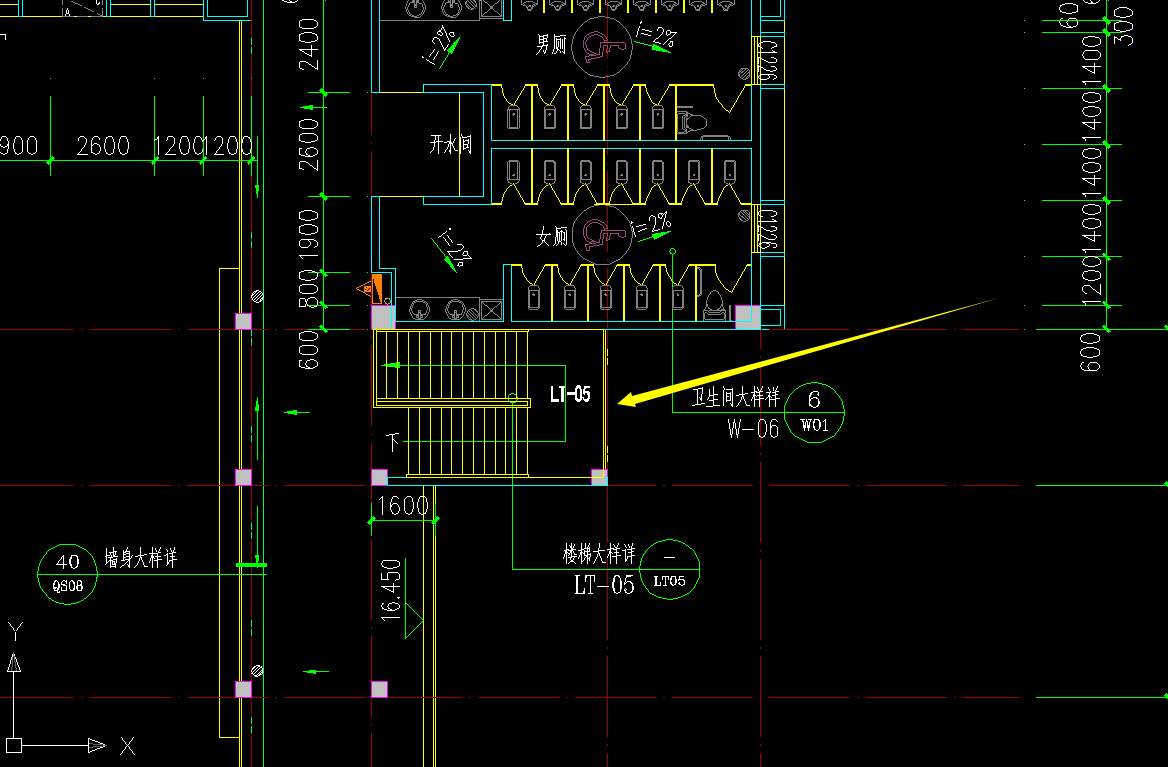Select the W01 detail bubble numbered 6
1168x767 pixels.
(814, 412)
